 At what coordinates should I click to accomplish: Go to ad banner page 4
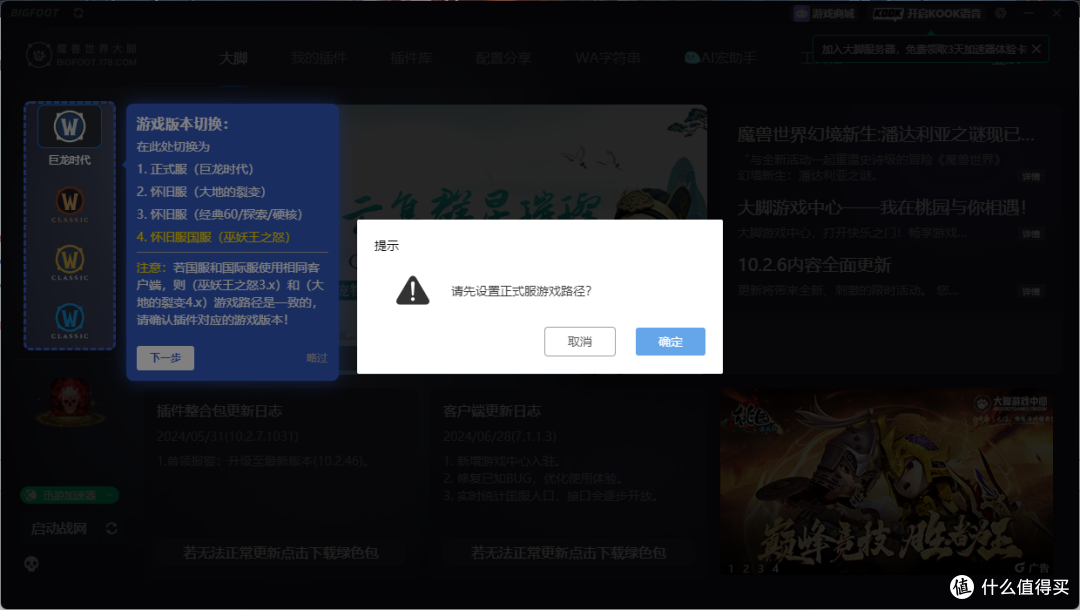pos(776,569)
